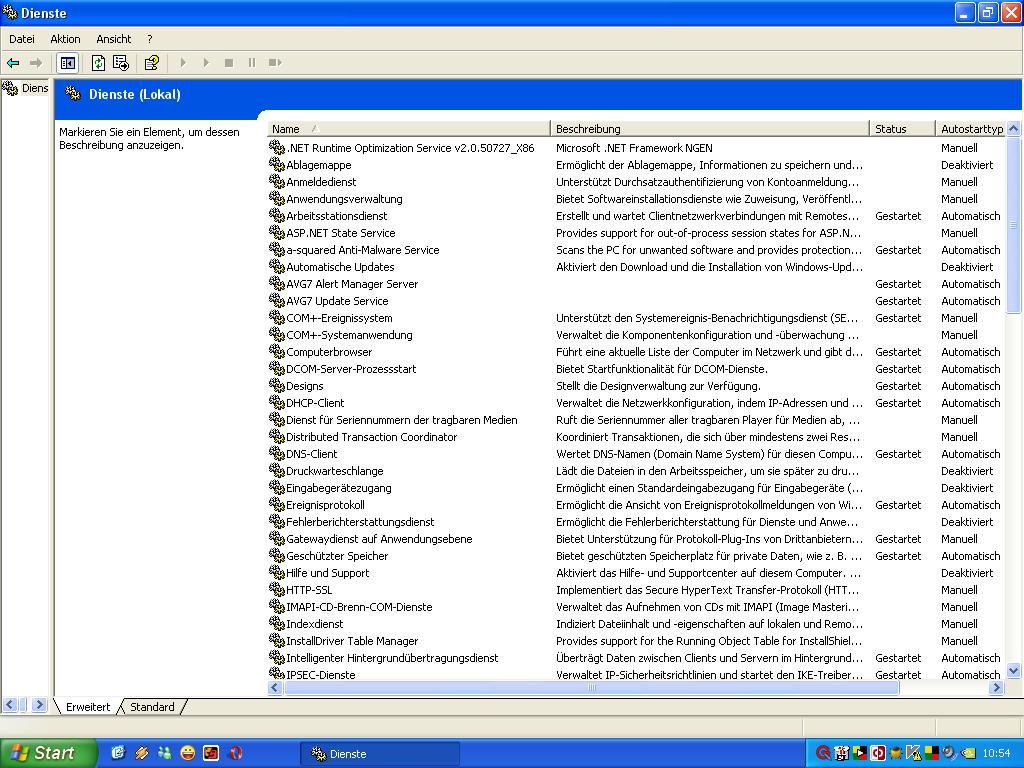Select the .NET Runtime Optimization Service row
Screen dimensions: 1024x768
(x=410, y=148)
